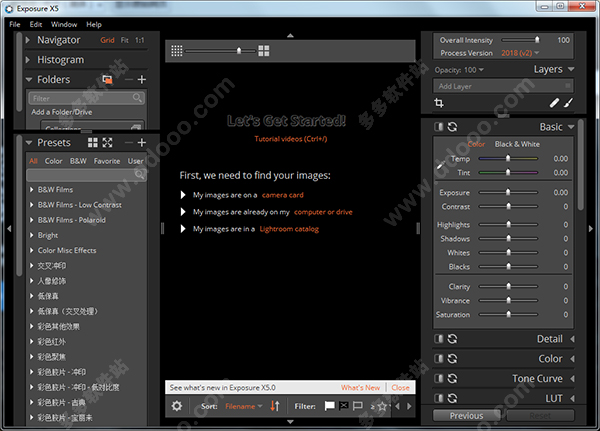Click the Add Layer field

point(503,86)
